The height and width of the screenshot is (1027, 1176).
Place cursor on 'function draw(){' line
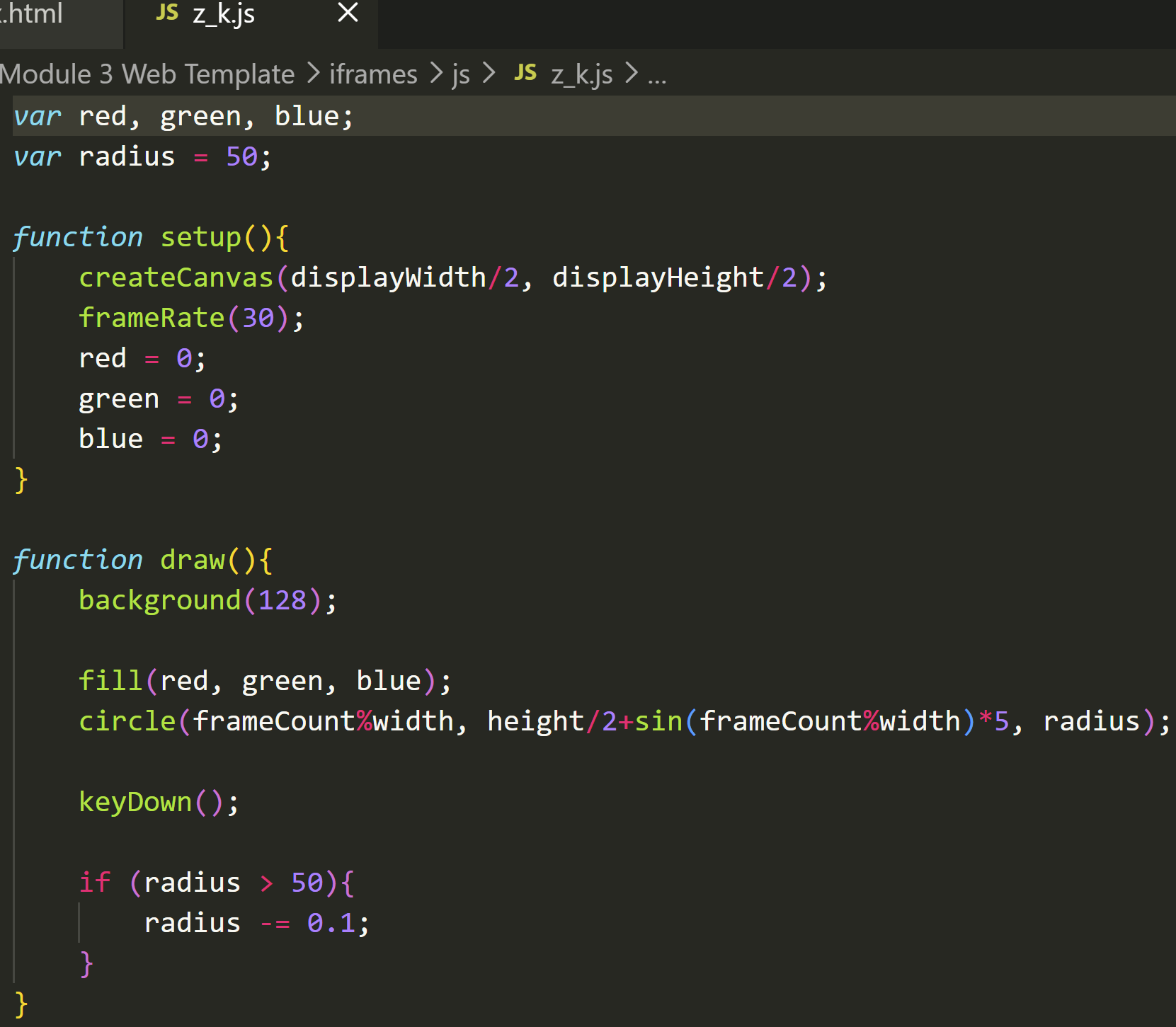coord(142,560)
